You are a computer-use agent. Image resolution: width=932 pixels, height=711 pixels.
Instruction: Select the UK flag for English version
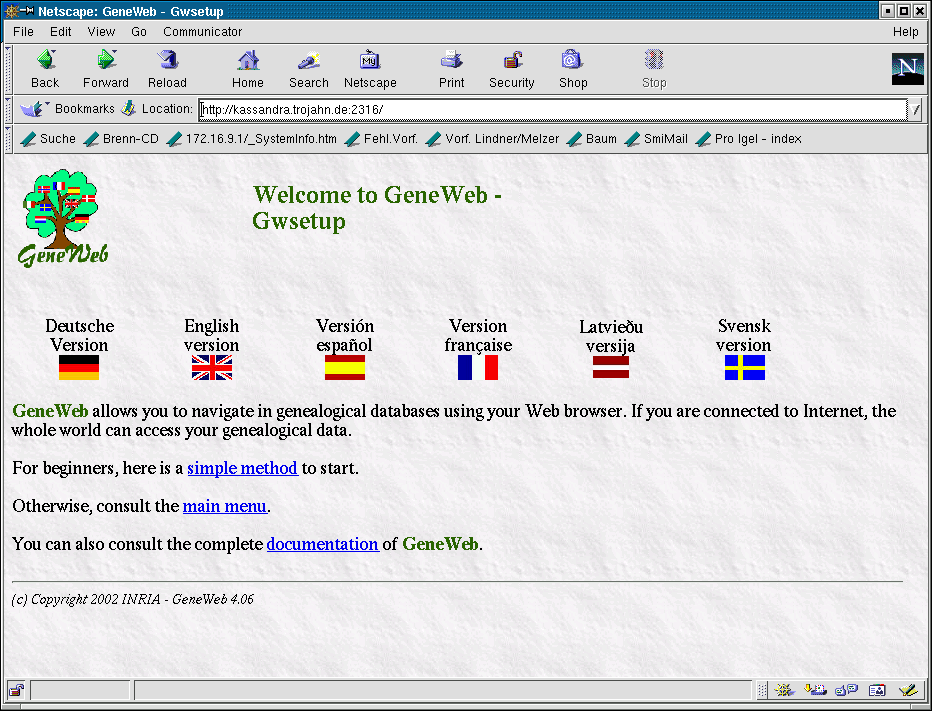click(x=212, y=367)
